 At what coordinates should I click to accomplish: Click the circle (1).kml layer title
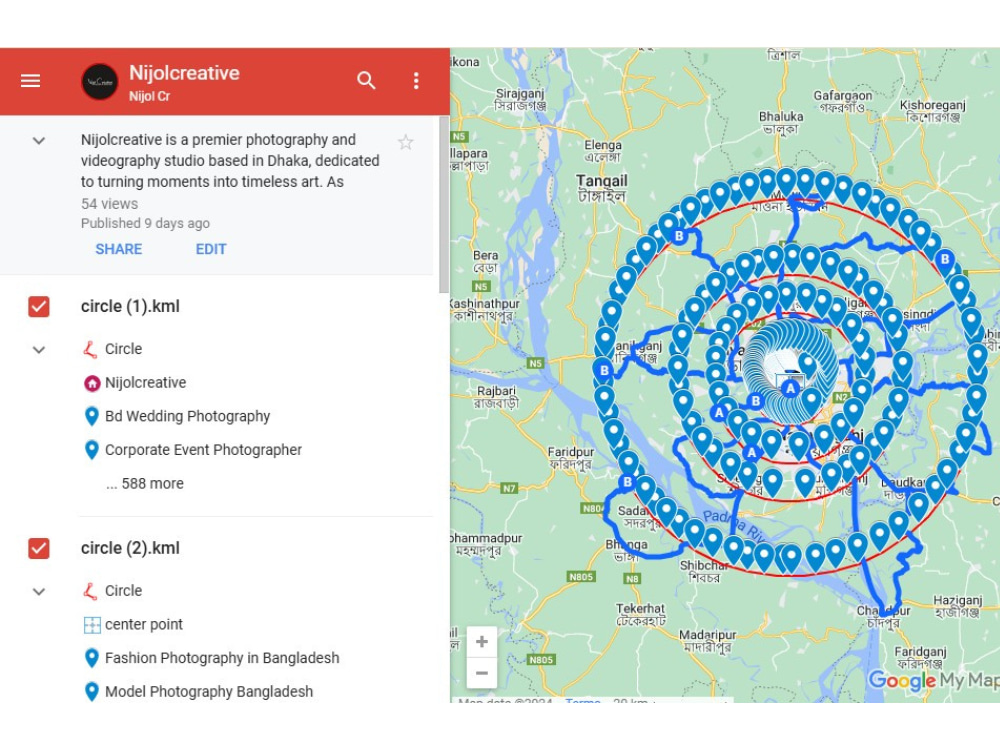(130, 306)
